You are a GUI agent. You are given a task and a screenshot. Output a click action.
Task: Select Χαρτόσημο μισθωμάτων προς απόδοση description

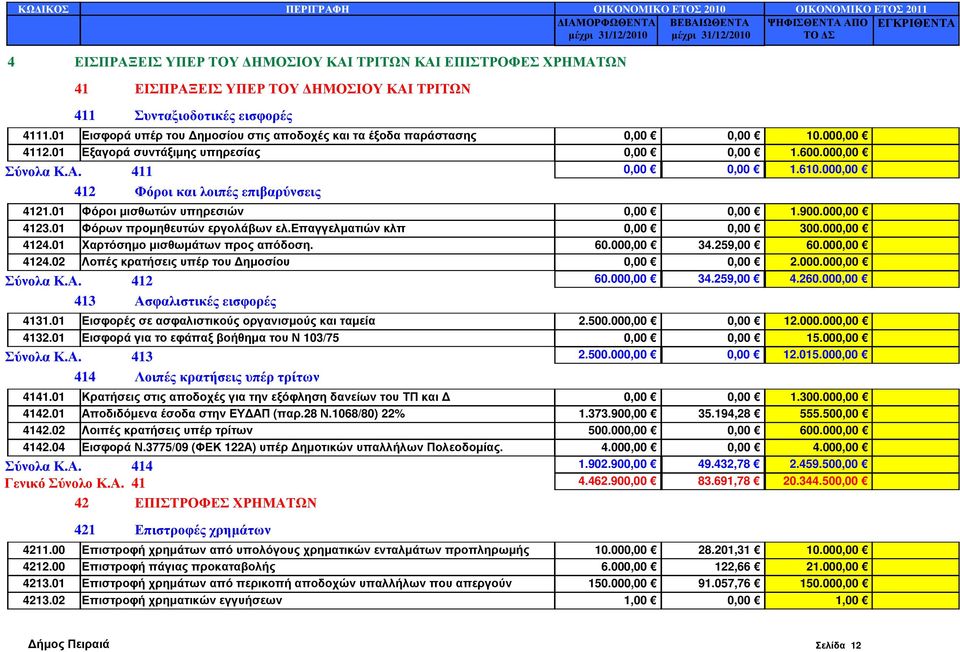(197, 245)
